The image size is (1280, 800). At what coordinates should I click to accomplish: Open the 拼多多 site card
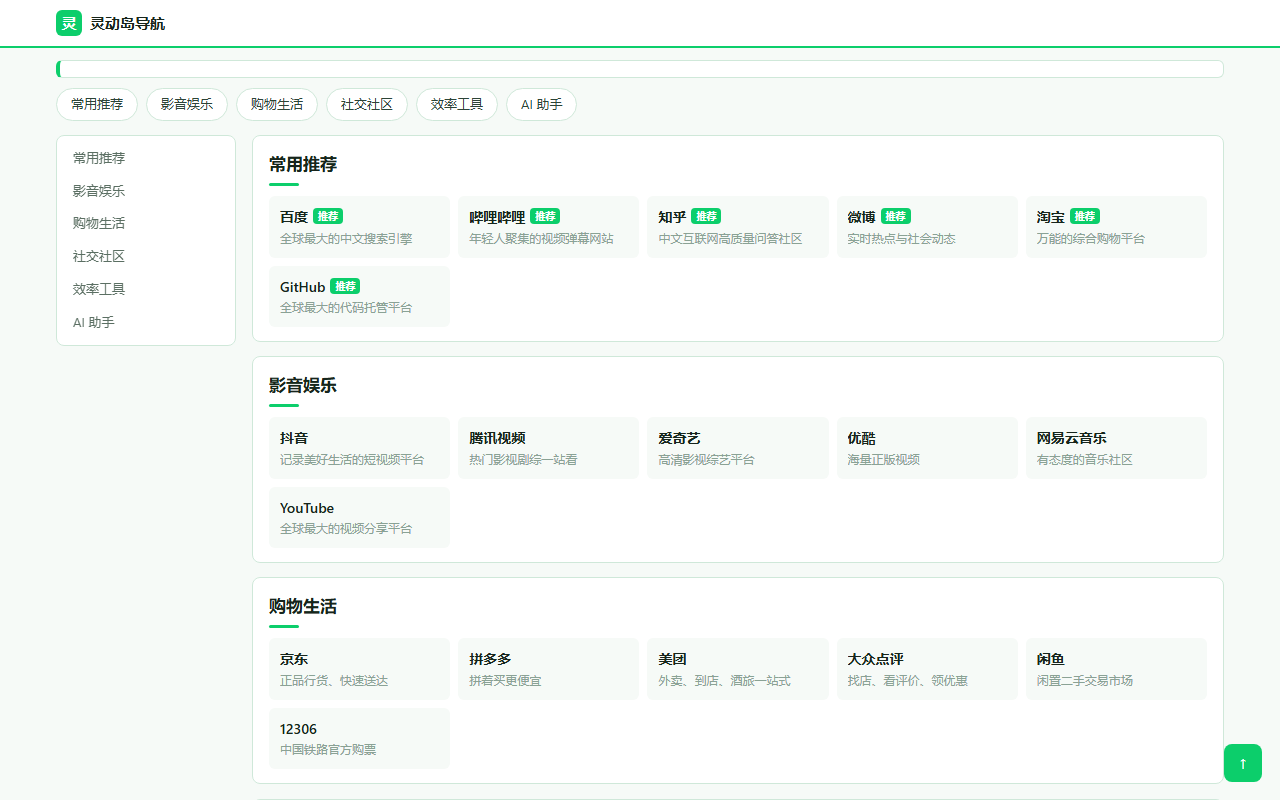point(548,669)
